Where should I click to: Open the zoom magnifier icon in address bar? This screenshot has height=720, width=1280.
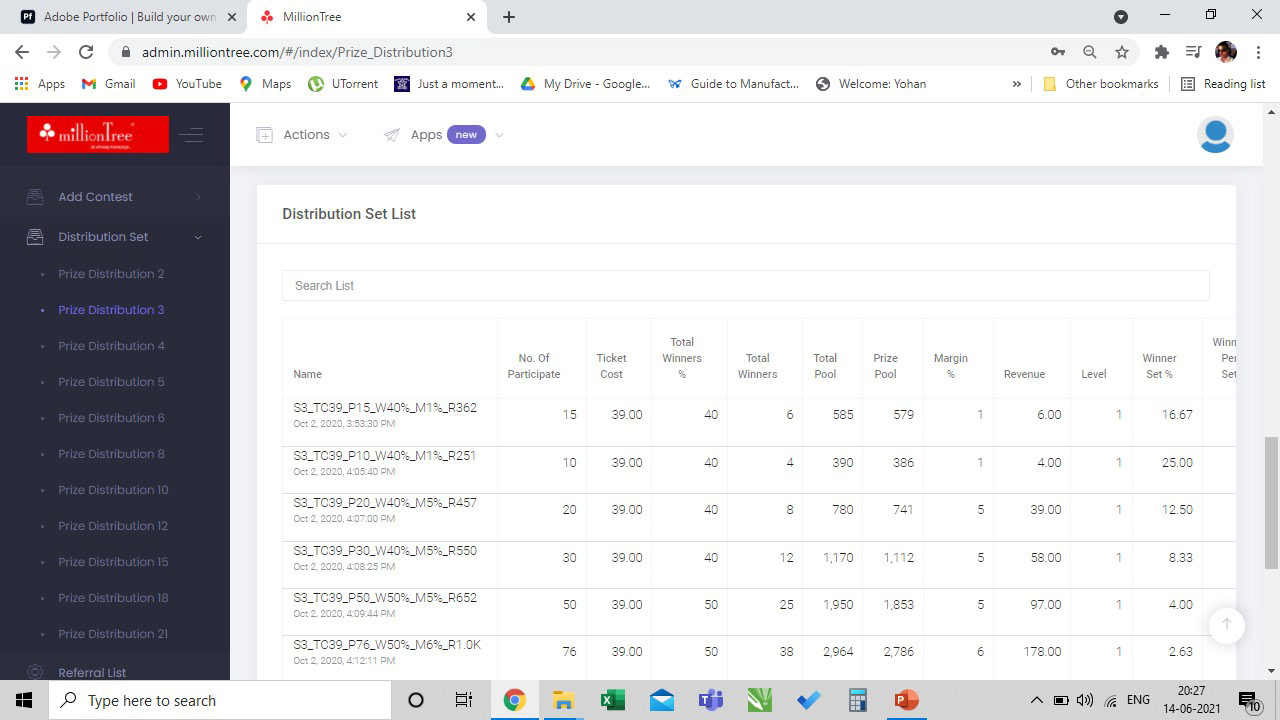pyautogui.click(x=1090, y=52)
